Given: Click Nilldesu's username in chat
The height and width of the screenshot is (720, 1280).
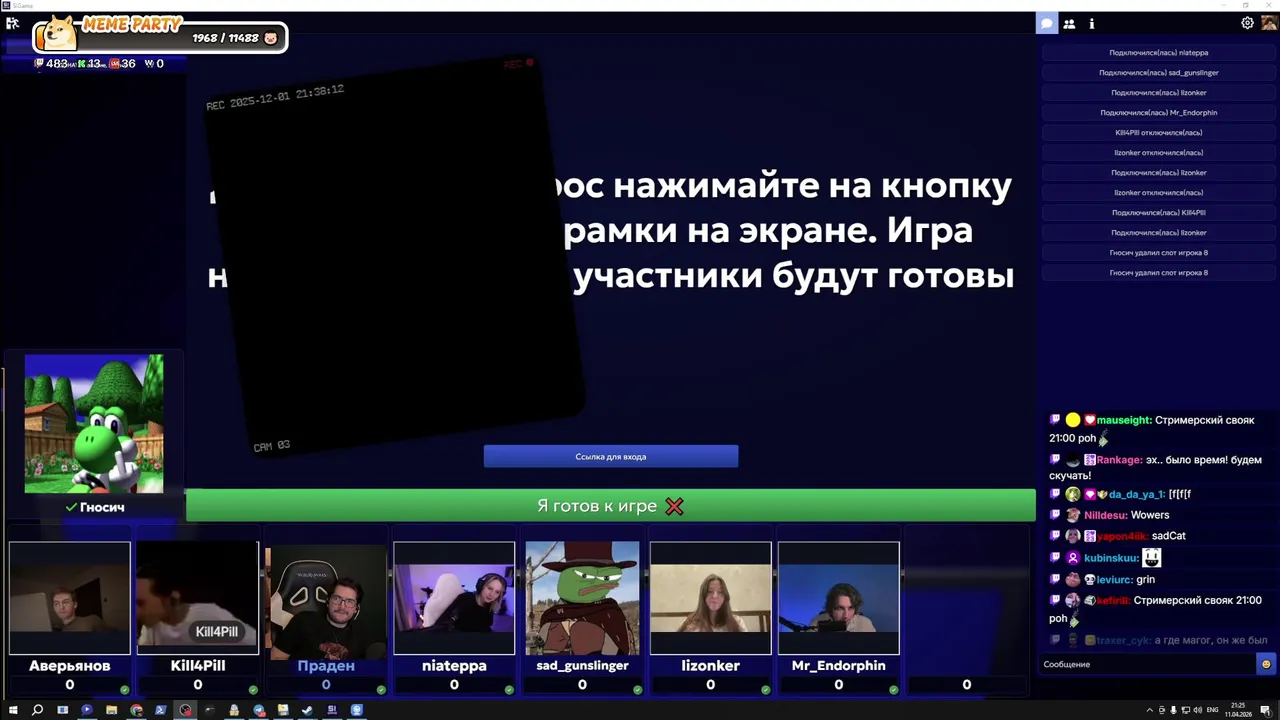Looking at the screenshot, I should click(1105, 515).
